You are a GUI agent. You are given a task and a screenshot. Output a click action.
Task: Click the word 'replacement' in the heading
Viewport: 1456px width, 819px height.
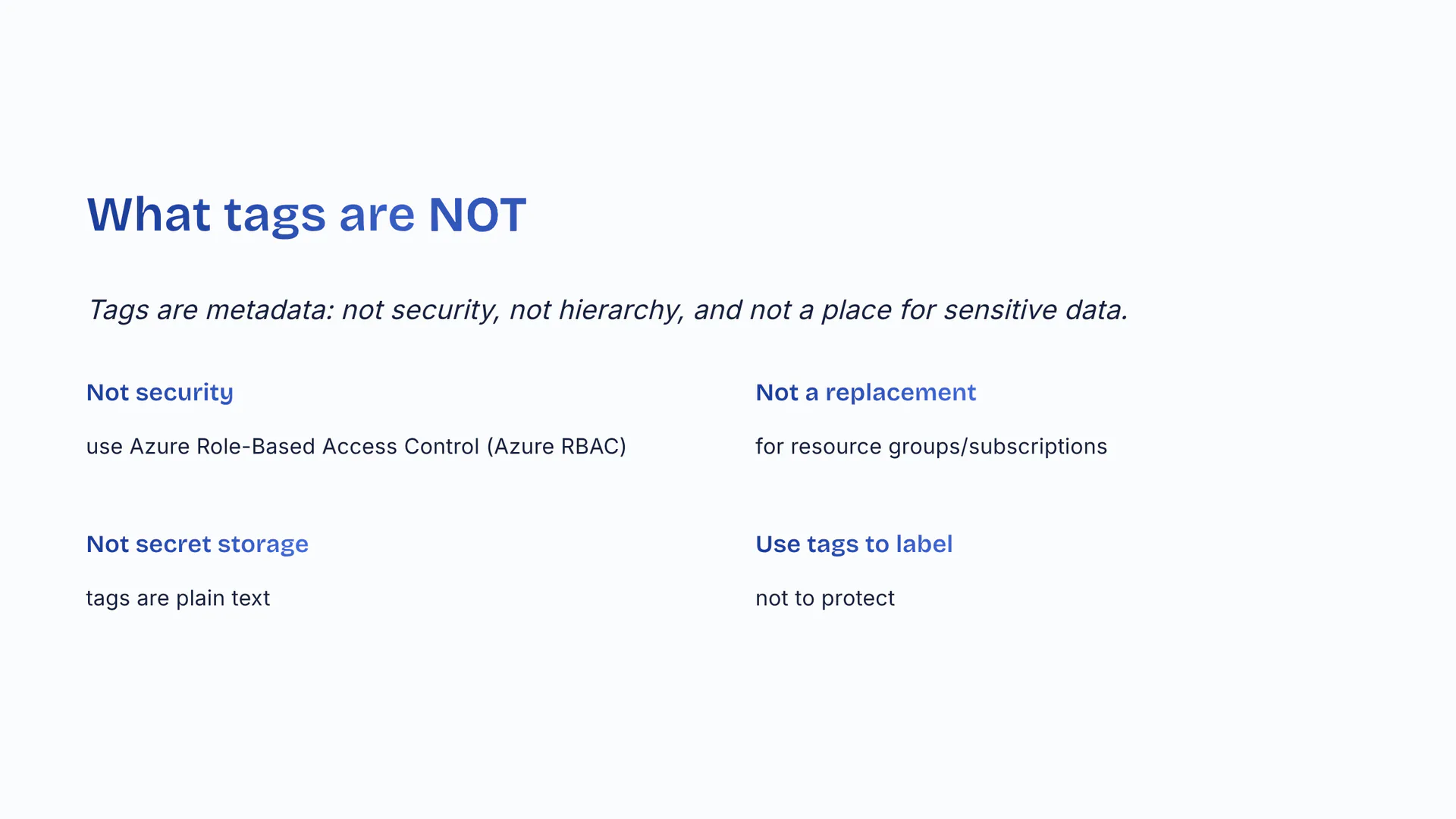900,392
